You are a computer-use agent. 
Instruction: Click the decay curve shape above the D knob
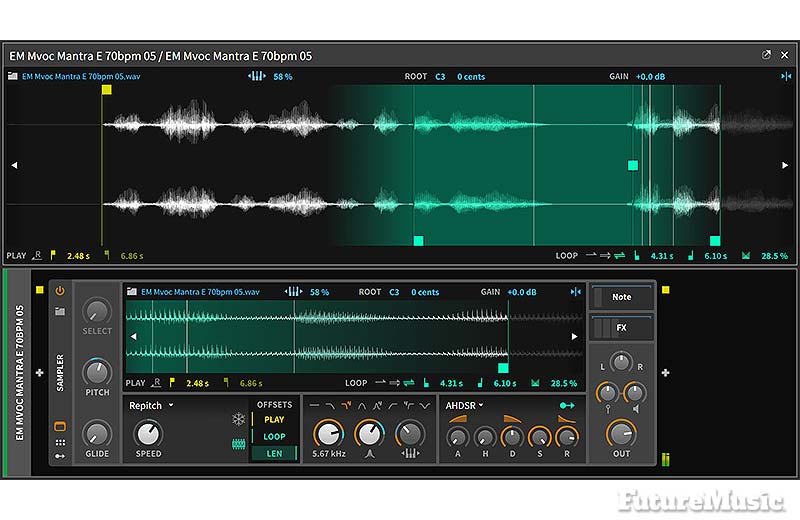pos(512,419)
